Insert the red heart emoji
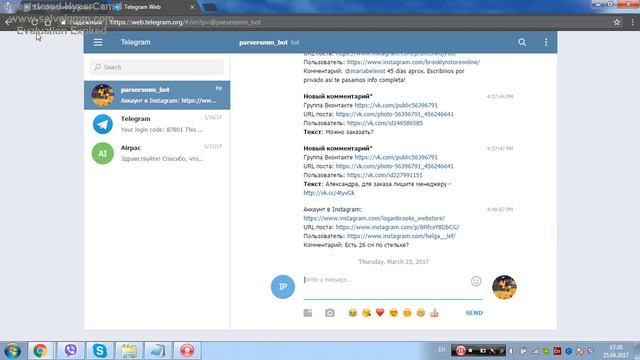The width and height of the screenshot is (640, 360). pos(380,313)
